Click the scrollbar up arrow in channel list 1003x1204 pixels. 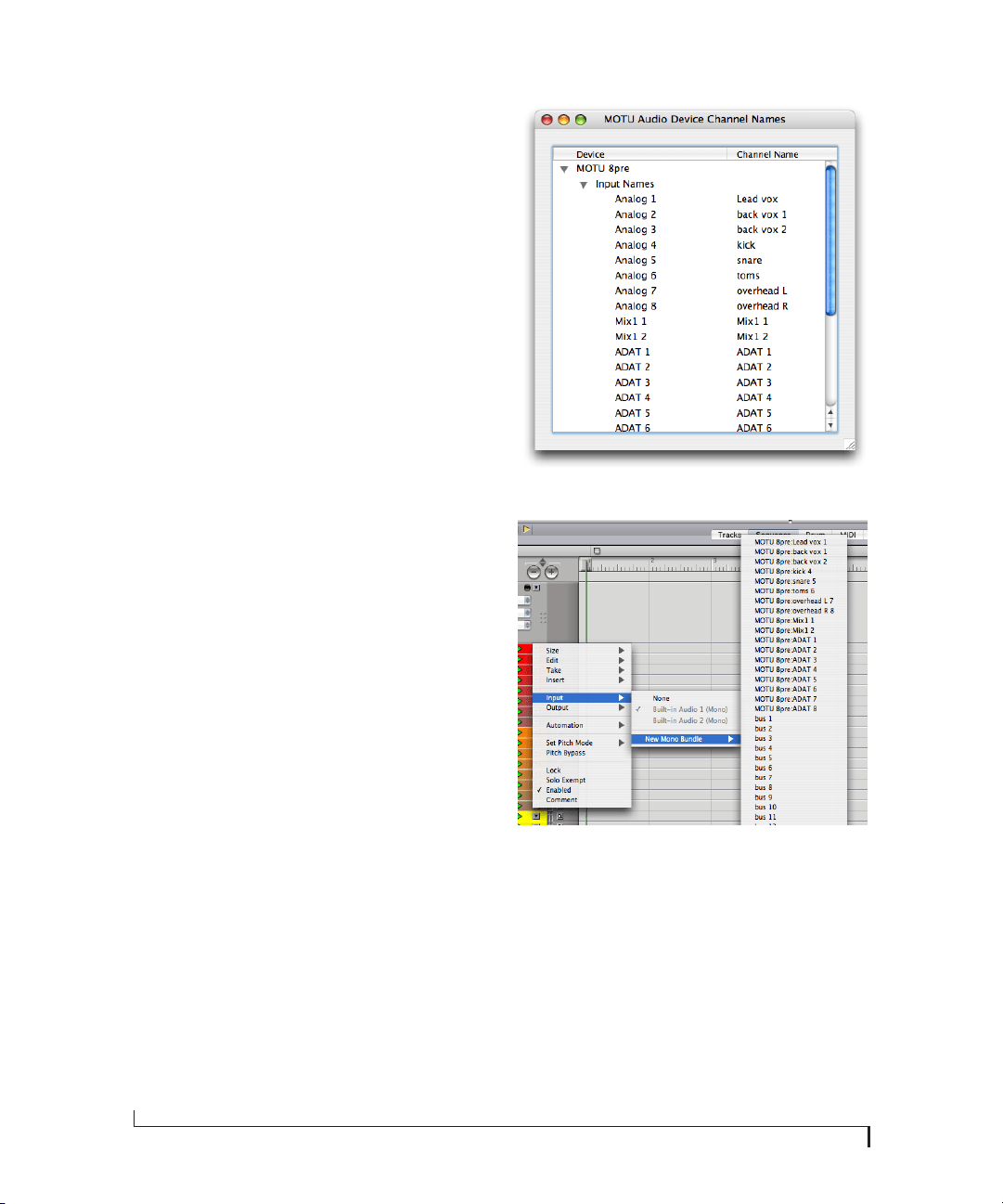830,412
